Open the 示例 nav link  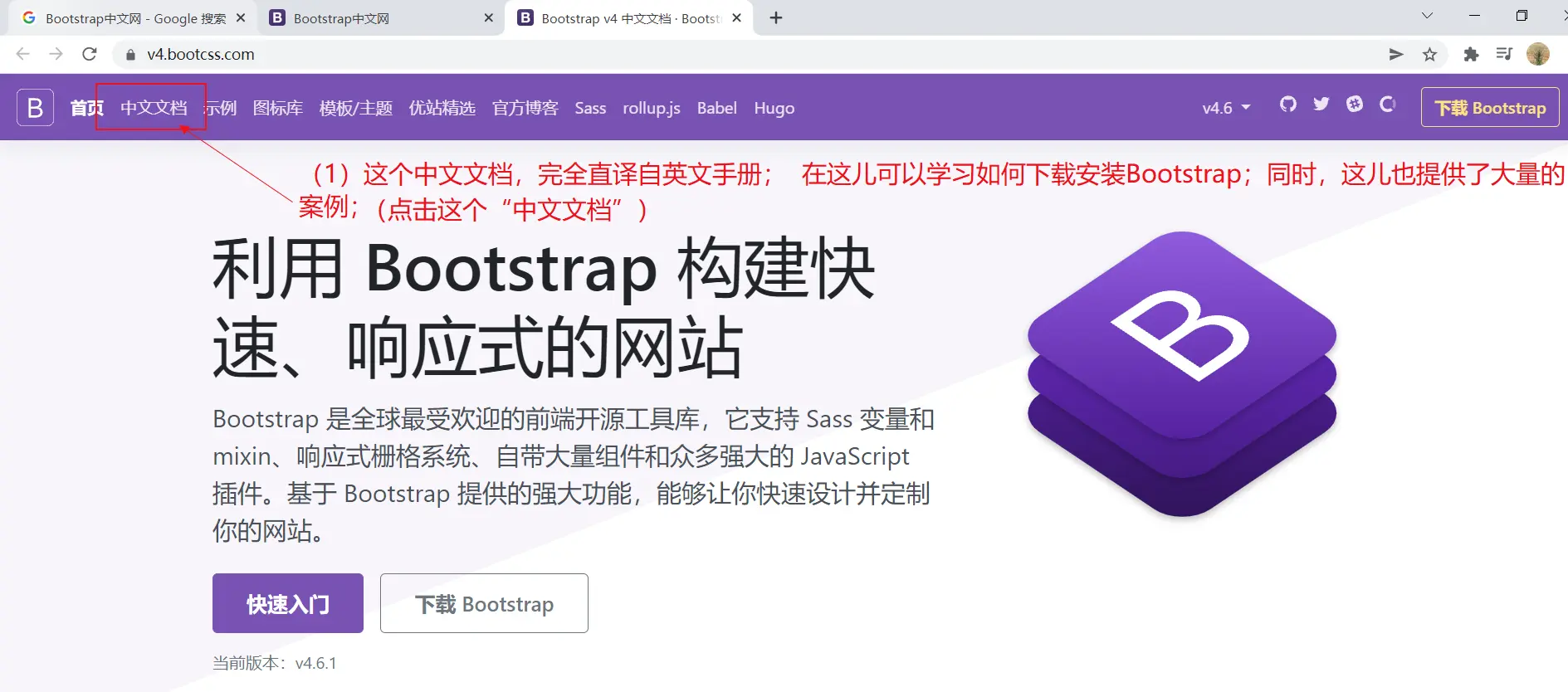pyautogui.click(x=221, y=108)
